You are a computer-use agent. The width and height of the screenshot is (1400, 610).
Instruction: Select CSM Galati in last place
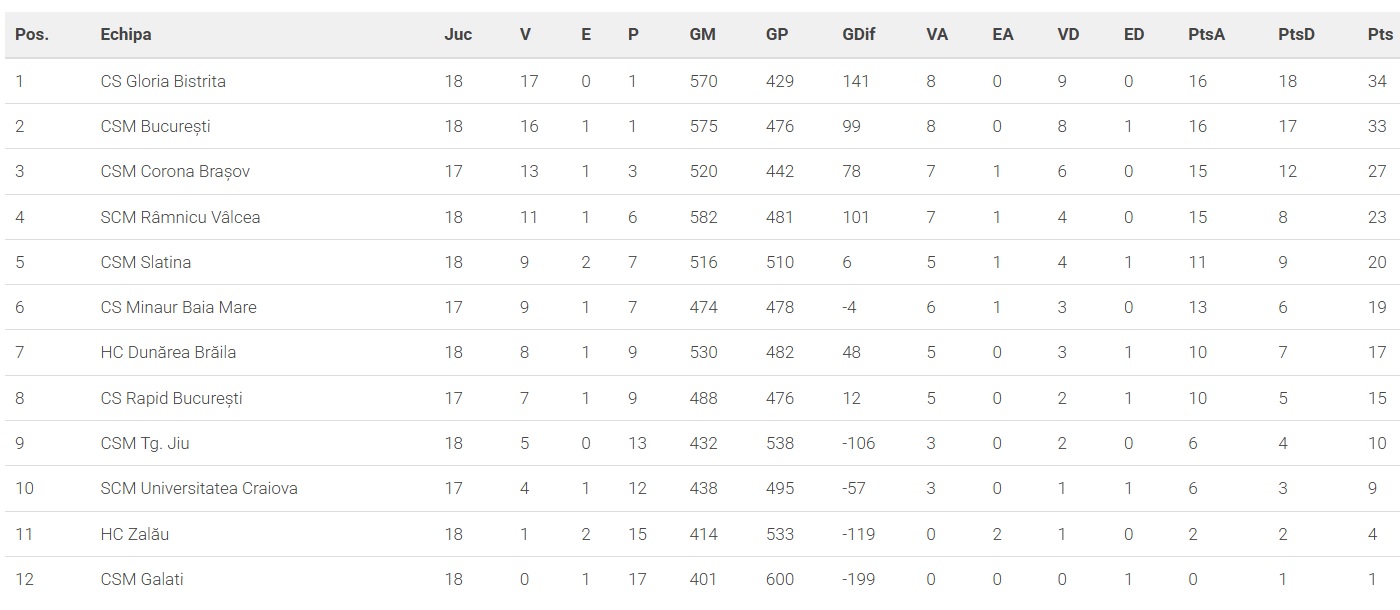pos(142,579)
